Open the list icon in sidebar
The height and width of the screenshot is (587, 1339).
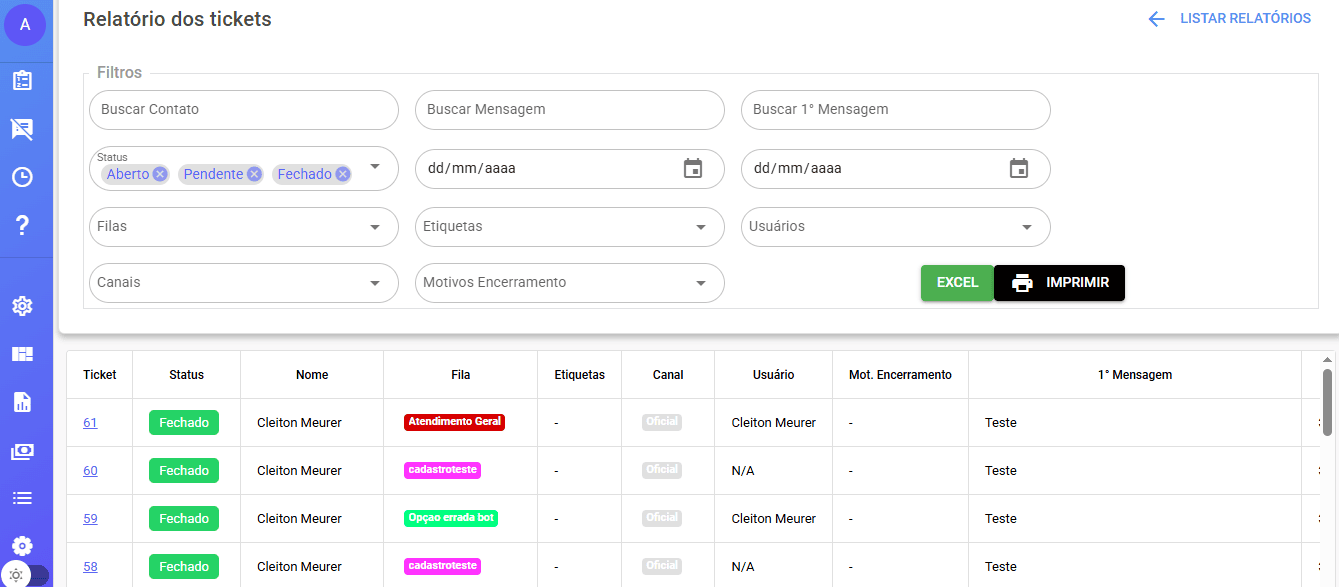pos(22,498)
